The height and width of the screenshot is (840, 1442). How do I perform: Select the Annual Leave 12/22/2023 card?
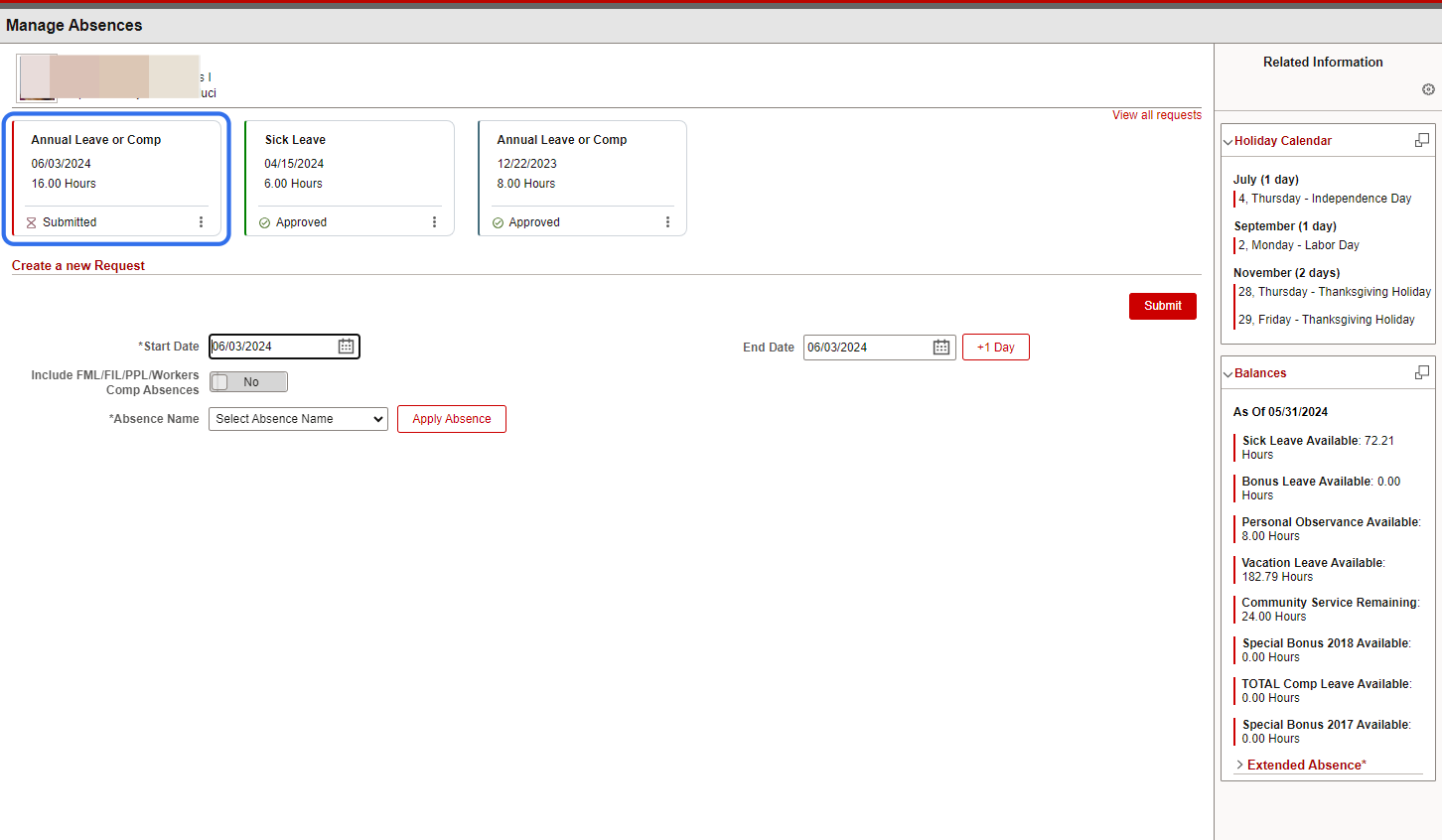tap(582, 179)
